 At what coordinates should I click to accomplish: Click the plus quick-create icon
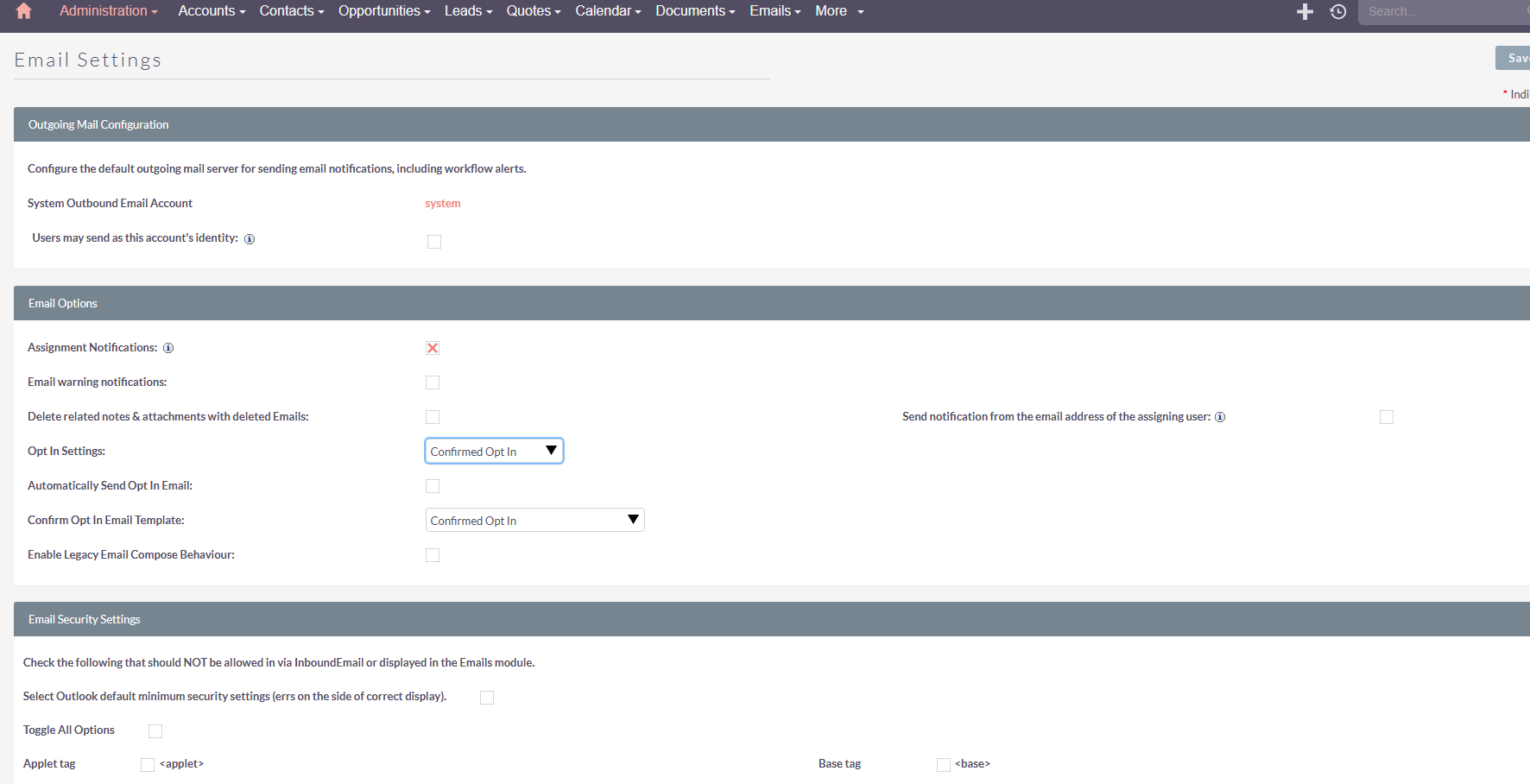click(1305, 11)
